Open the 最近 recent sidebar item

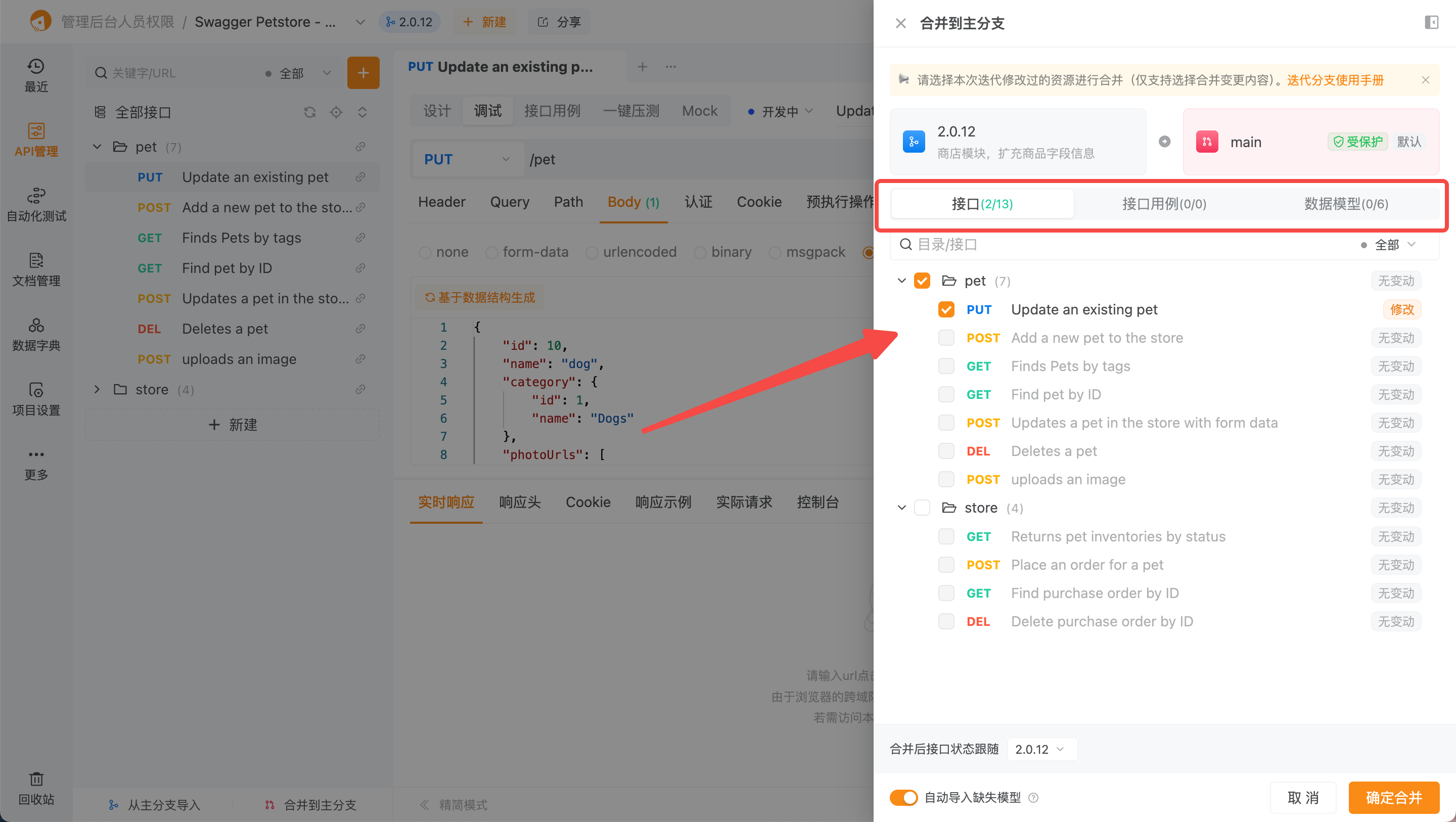tap(36, 75)
